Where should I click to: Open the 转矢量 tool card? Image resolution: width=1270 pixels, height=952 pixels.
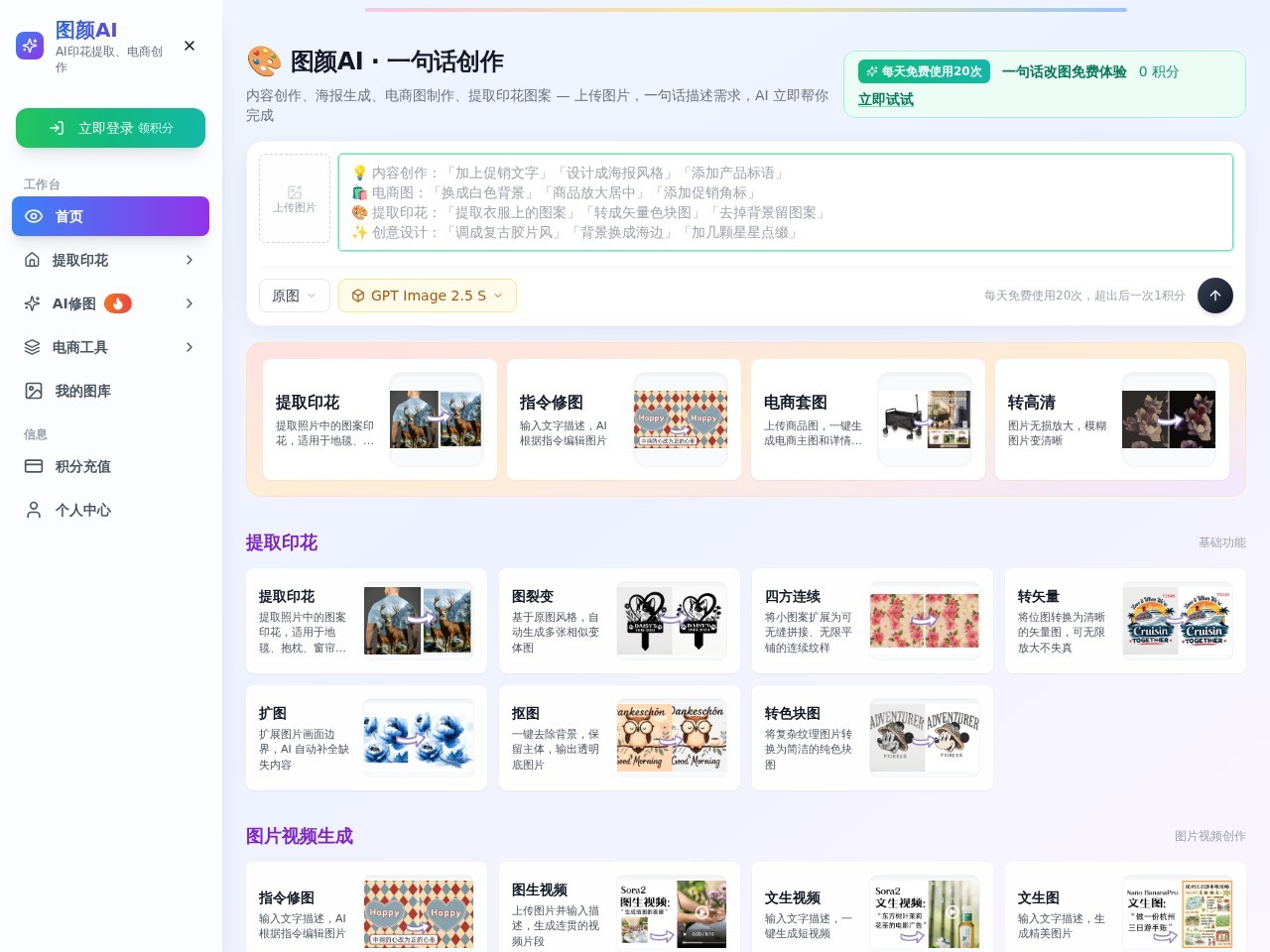coord(1125,621)
